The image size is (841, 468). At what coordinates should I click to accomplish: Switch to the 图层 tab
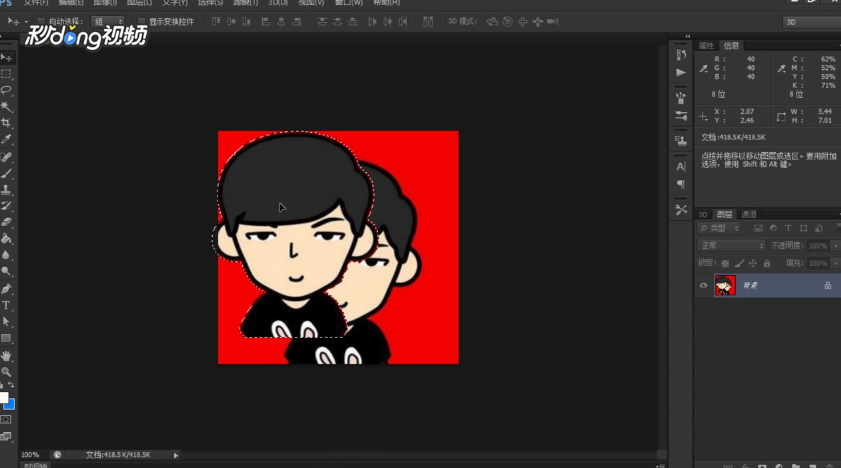[x=724, y=214]
